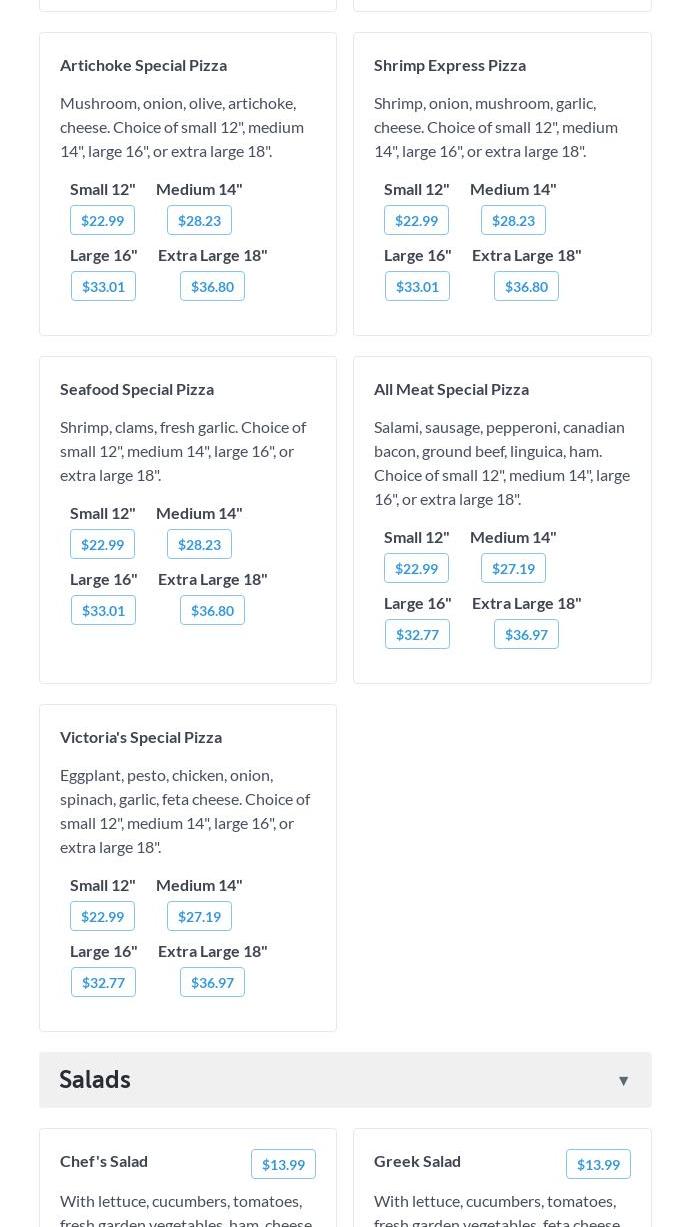
Task: Collapse the Salads section arrow
Action: (623, 1080)
